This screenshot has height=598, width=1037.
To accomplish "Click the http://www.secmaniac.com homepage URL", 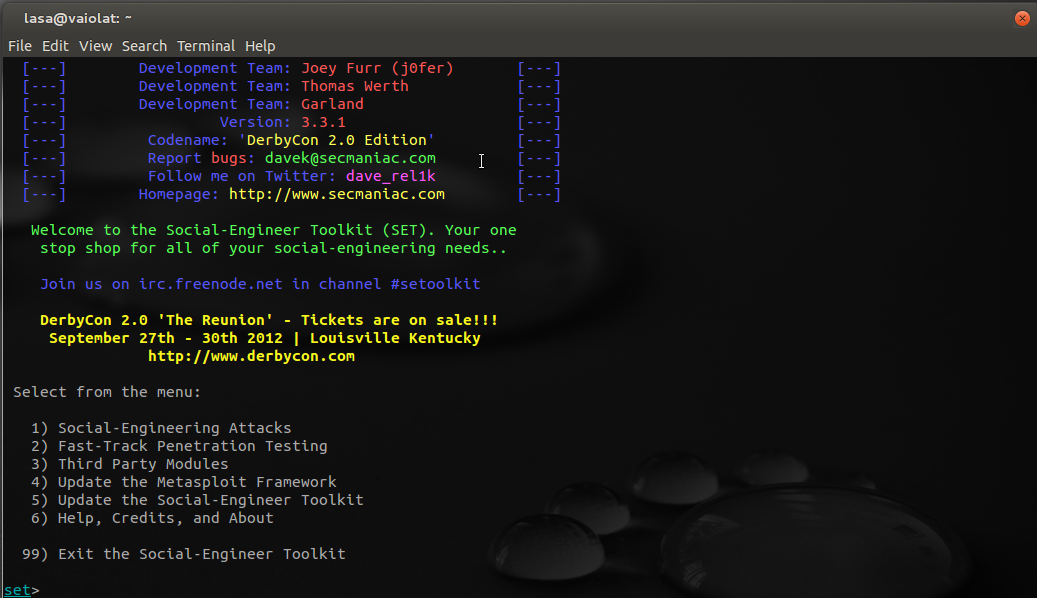I will (337, 194).
